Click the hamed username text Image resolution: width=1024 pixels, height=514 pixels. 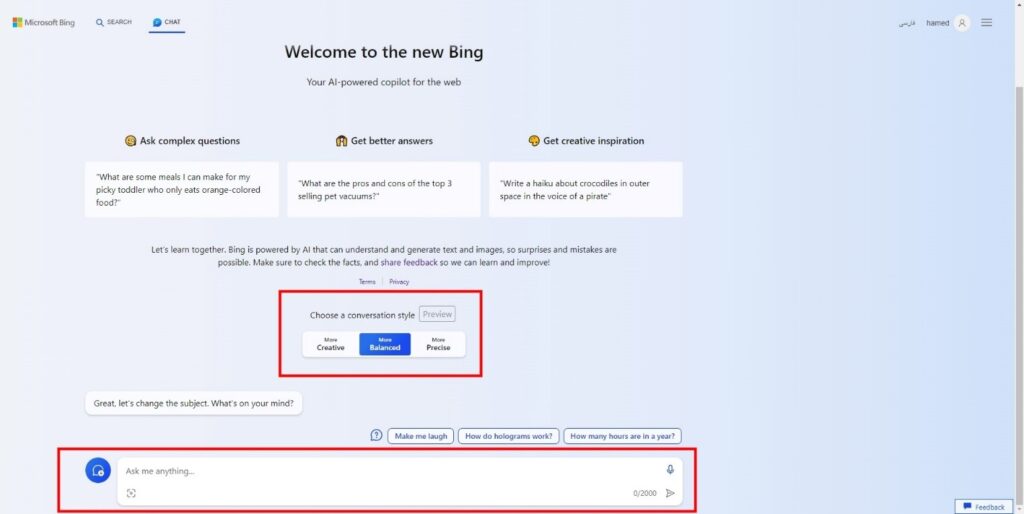(938, 24)
